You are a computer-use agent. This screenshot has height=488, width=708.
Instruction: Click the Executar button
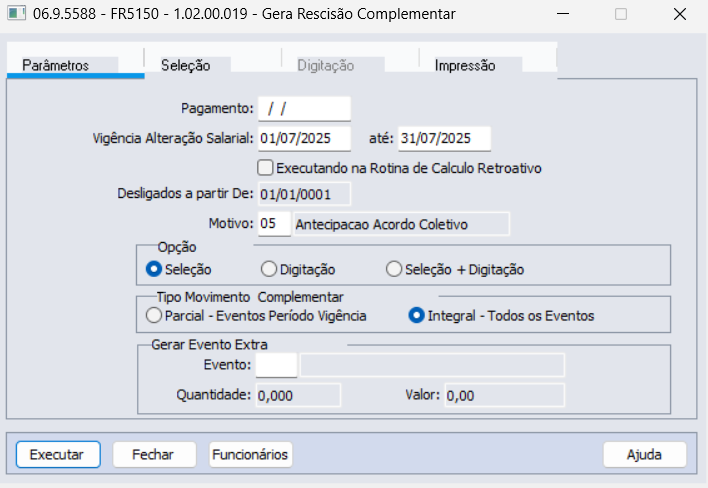[58, 454]
